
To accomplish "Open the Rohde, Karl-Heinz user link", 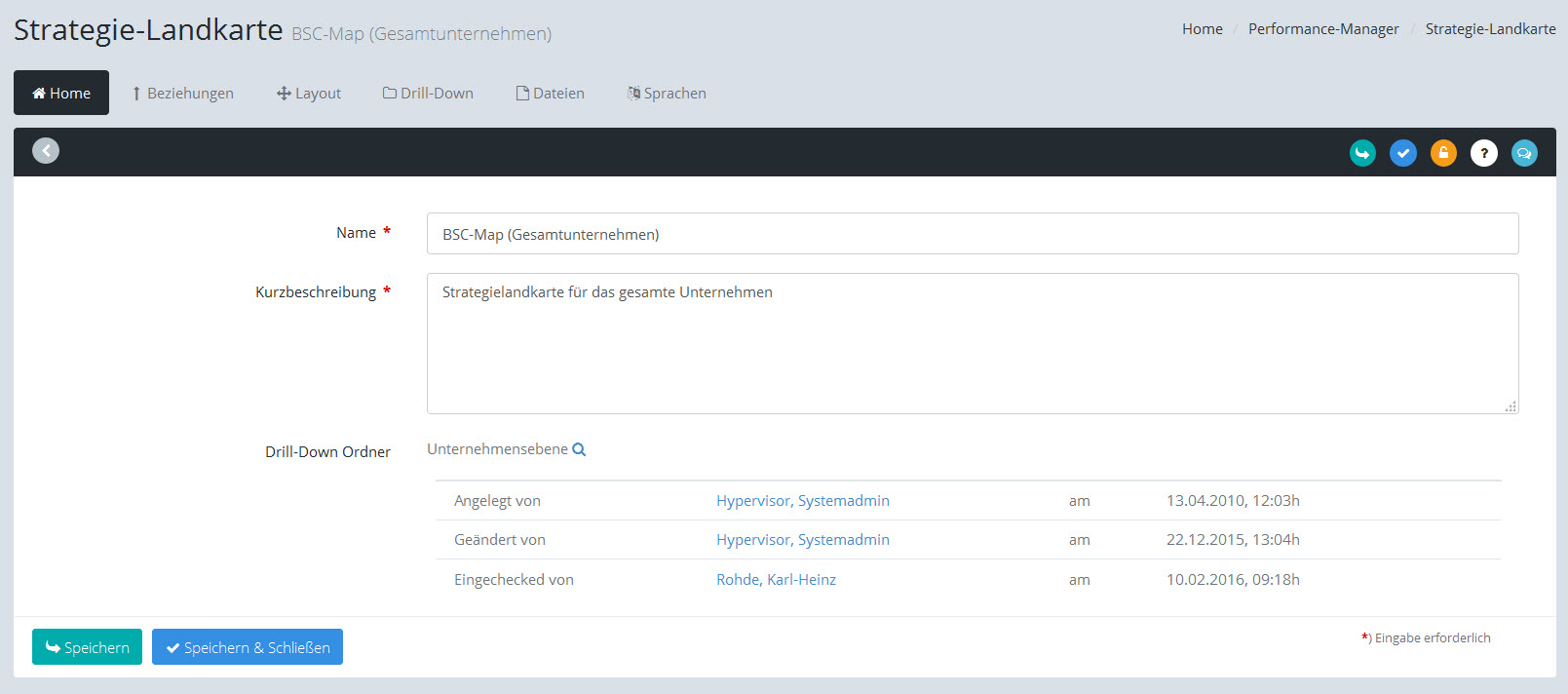I will pyautogui.click(x=776, y=580).
